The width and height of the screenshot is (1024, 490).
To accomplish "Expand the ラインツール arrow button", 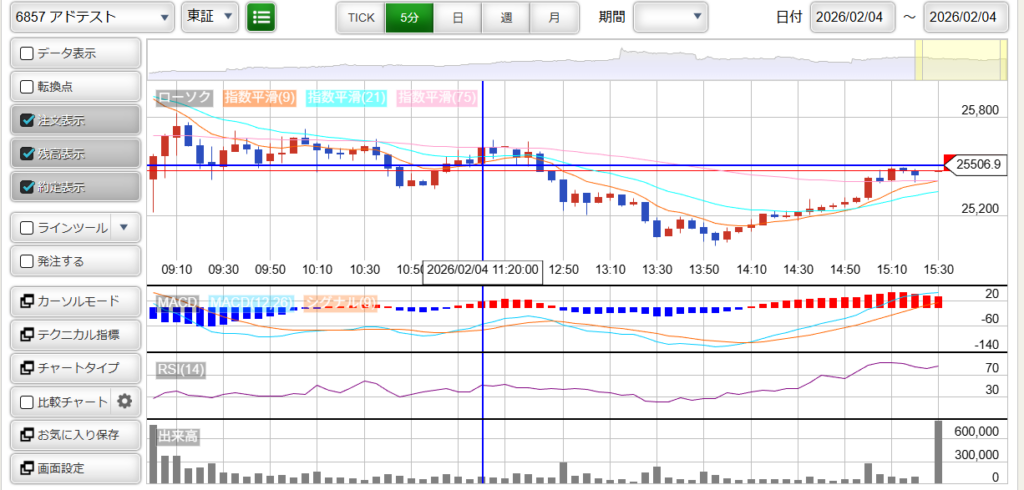I will [124, 227].
